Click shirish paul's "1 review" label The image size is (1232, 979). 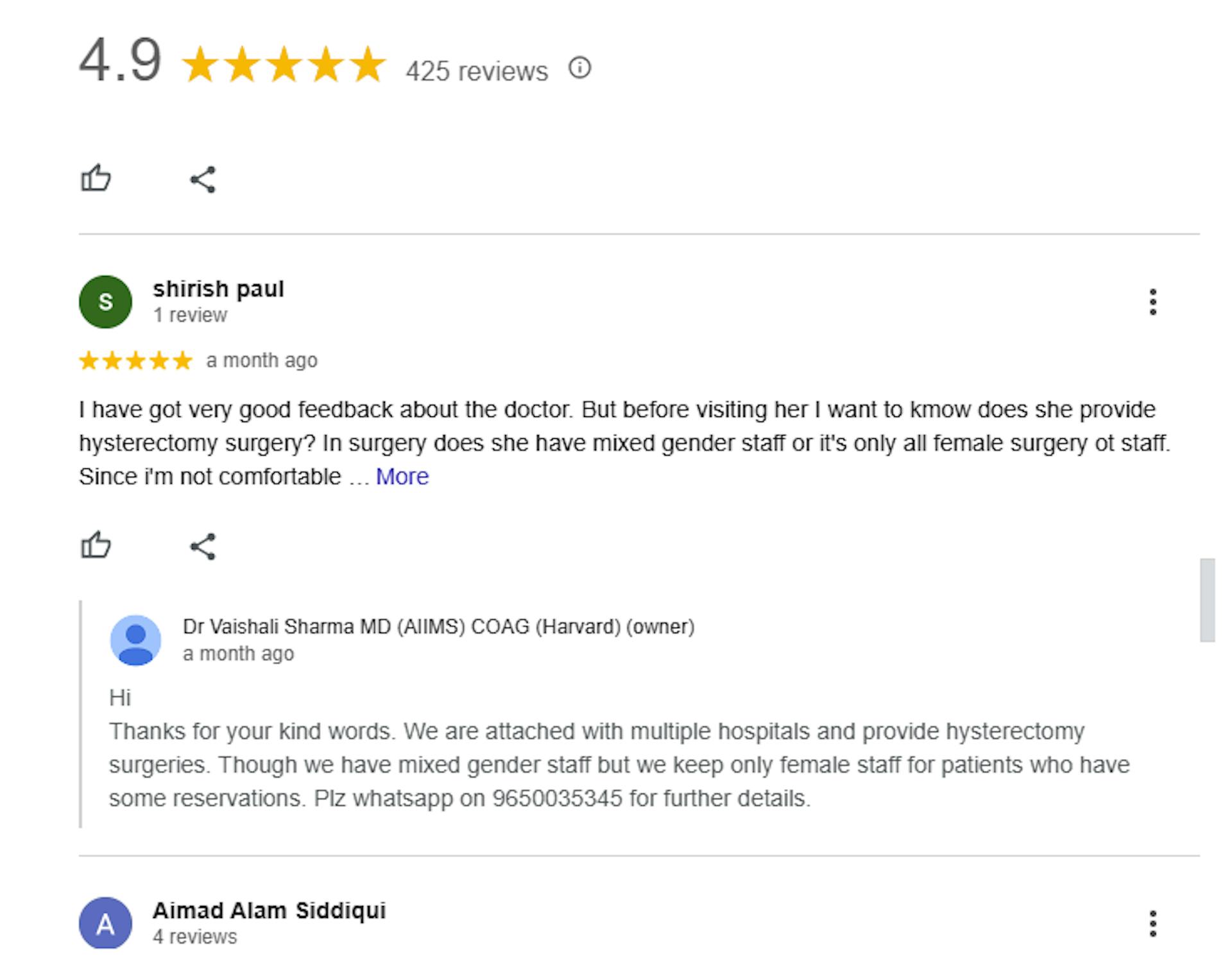click(x=190, y=316)
